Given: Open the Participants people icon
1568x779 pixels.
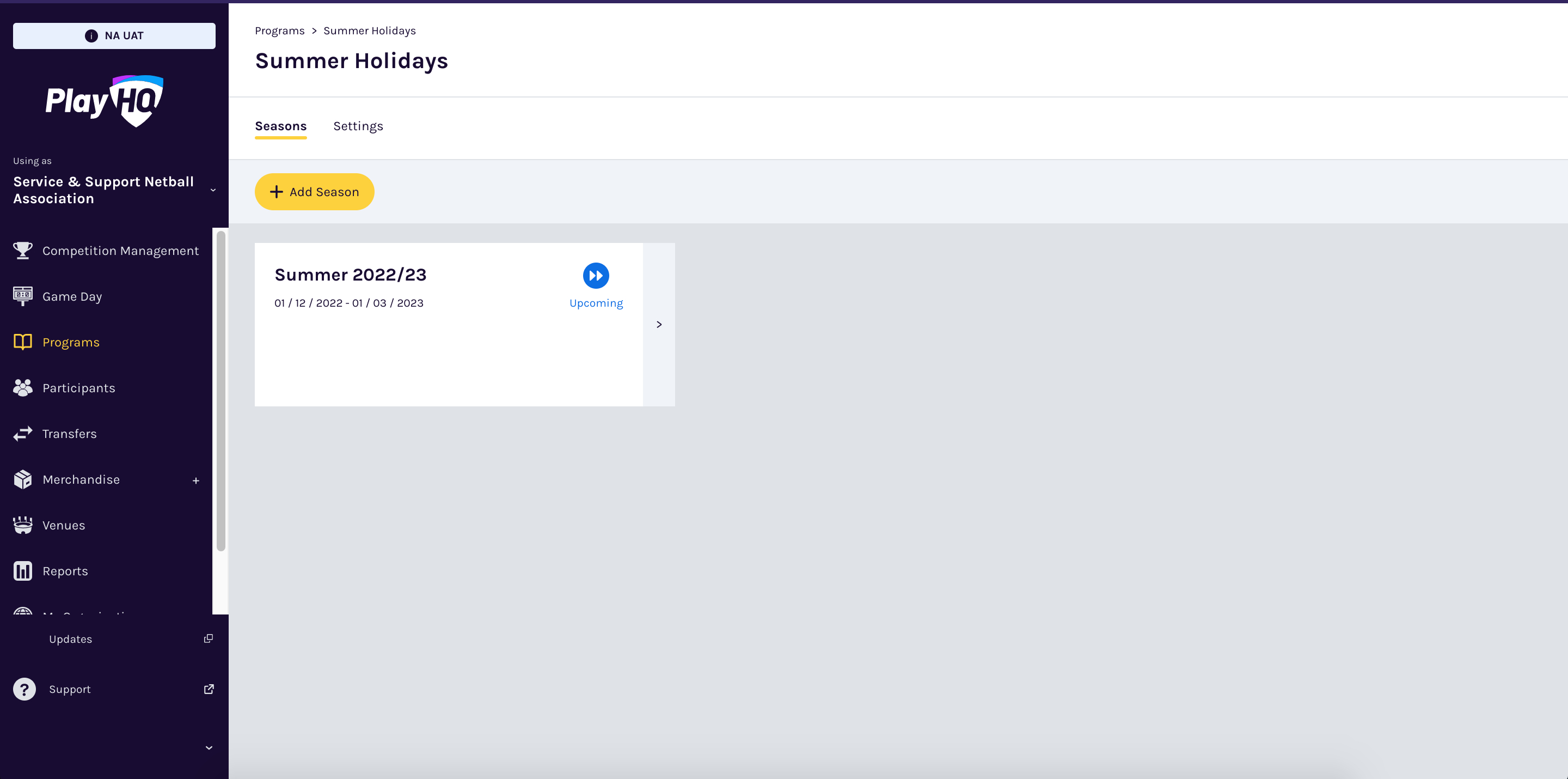Looking at the screenshot, I should coord(22,387).
